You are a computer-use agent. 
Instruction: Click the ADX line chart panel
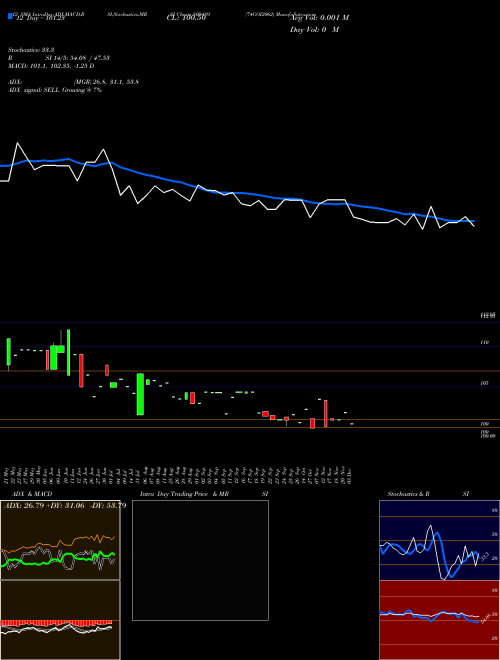pyautogui.click(x=60, y=540)
